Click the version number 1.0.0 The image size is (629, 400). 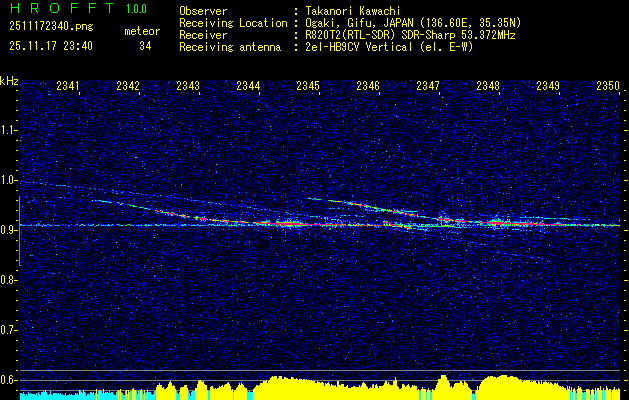point(136,9)
